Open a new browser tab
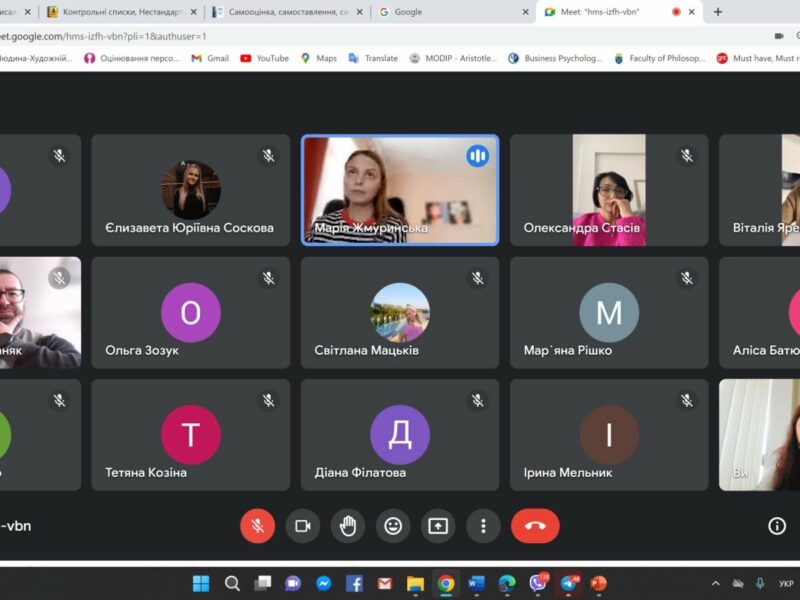Screen dimensions: 800x600 pyautogui.click(x=717, y=12)
